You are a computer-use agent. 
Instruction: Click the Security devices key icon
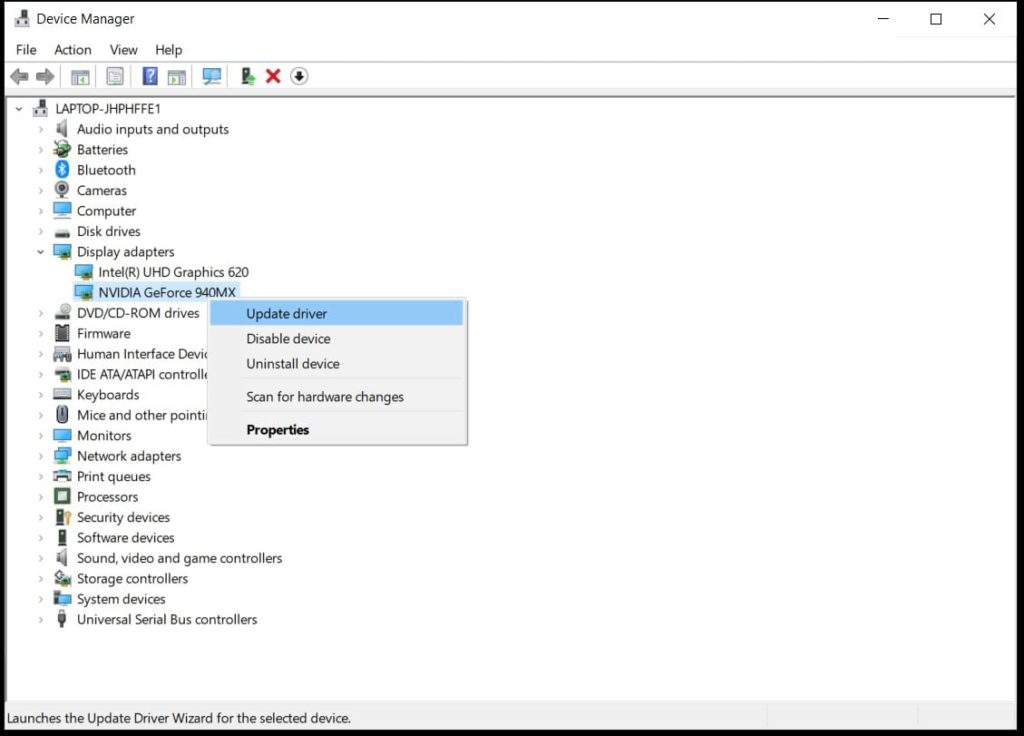click(x=63, y=517)
